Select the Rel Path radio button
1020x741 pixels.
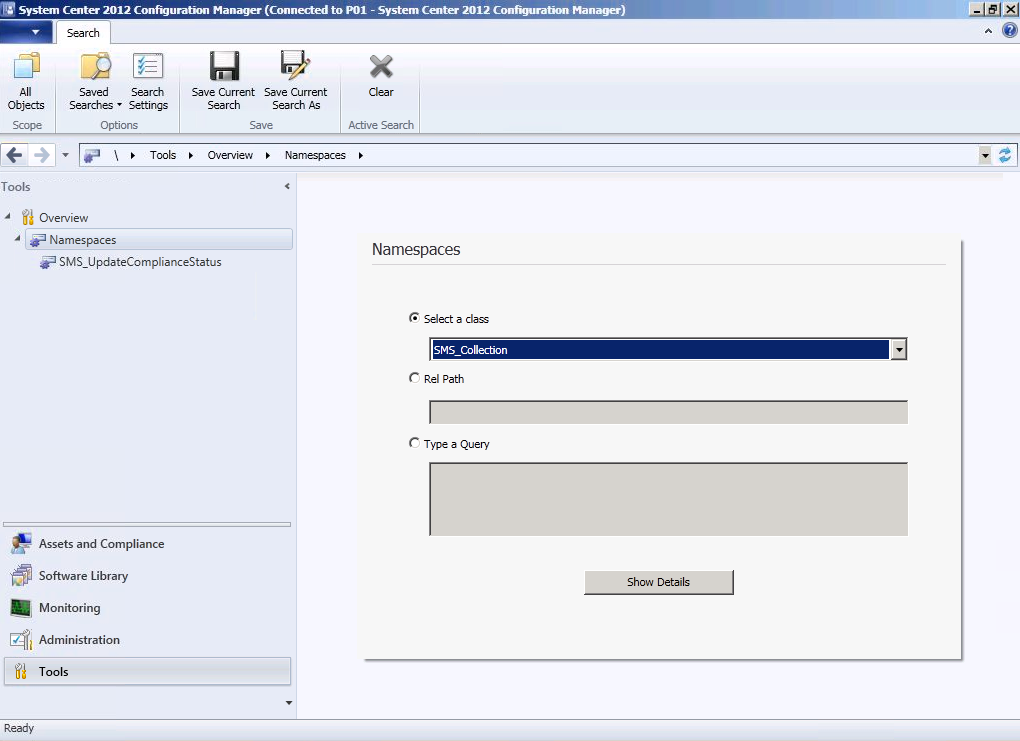pyautogui.click(x=414, y=378)
